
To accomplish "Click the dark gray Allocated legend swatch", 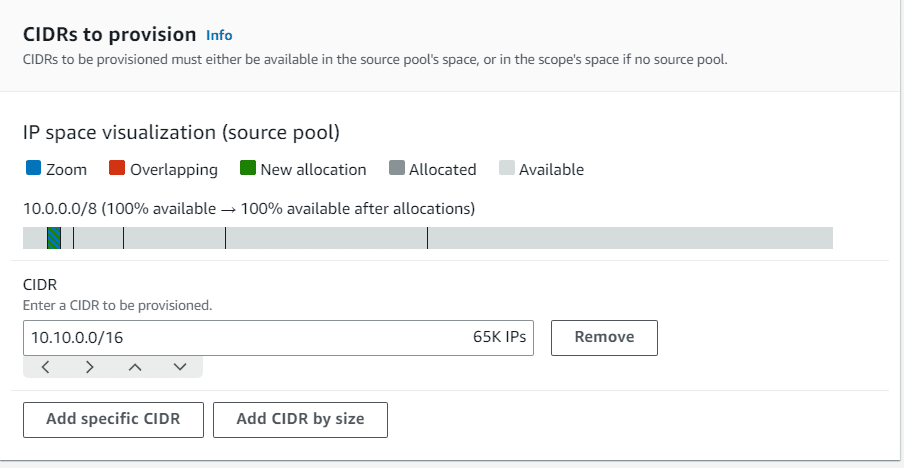I will 397,168.
